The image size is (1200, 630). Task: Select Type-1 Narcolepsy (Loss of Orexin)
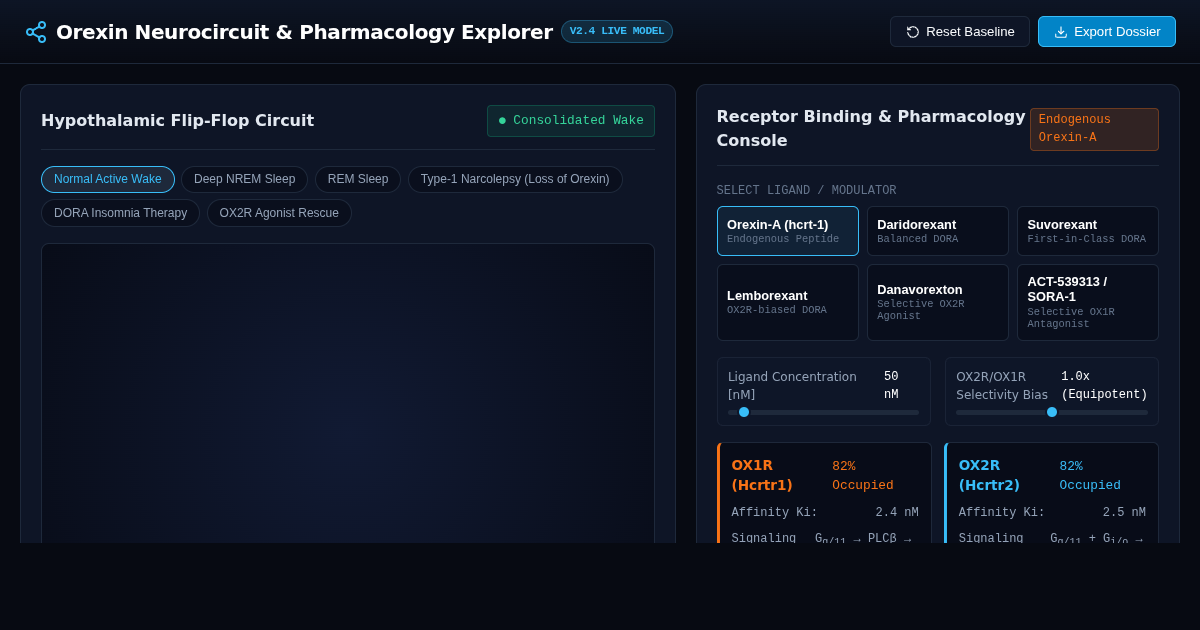pos(515,179)
